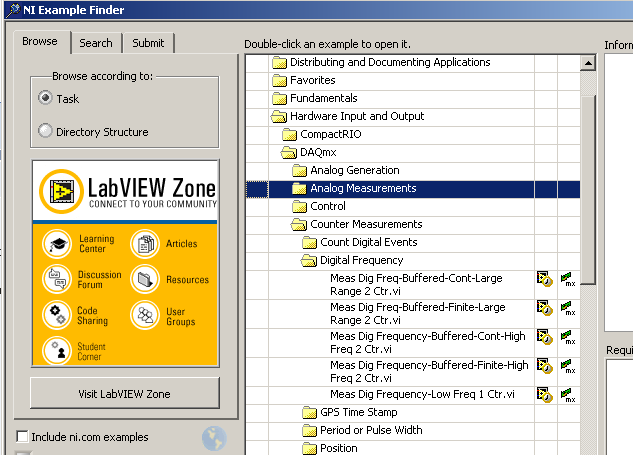Click the LabVIEW Zone logo icon
This screenshot has height=455, width=633.
click(x=62, y=191)
